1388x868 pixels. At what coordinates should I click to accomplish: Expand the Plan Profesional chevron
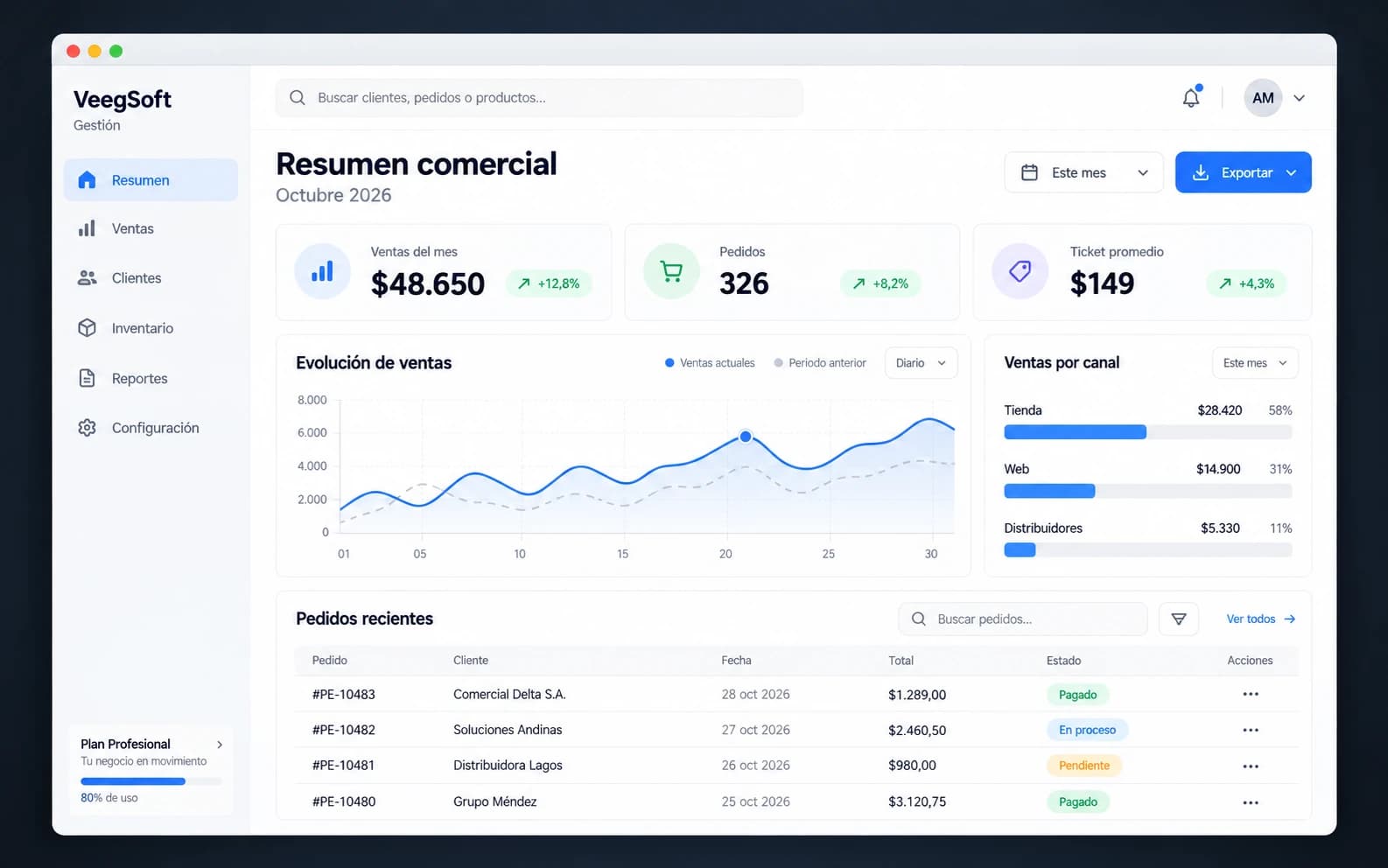[x=220, y=745]
